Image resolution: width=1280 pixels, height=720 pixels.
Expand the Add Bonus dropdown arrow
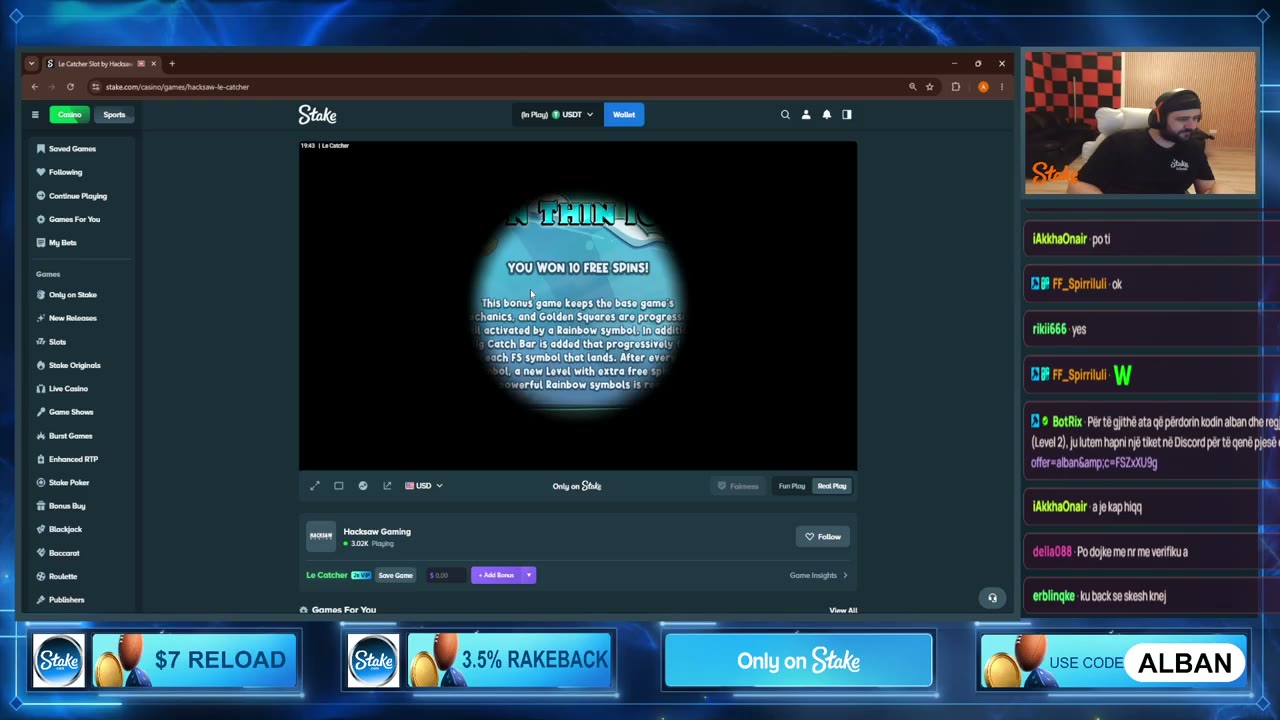pos(528,575)
